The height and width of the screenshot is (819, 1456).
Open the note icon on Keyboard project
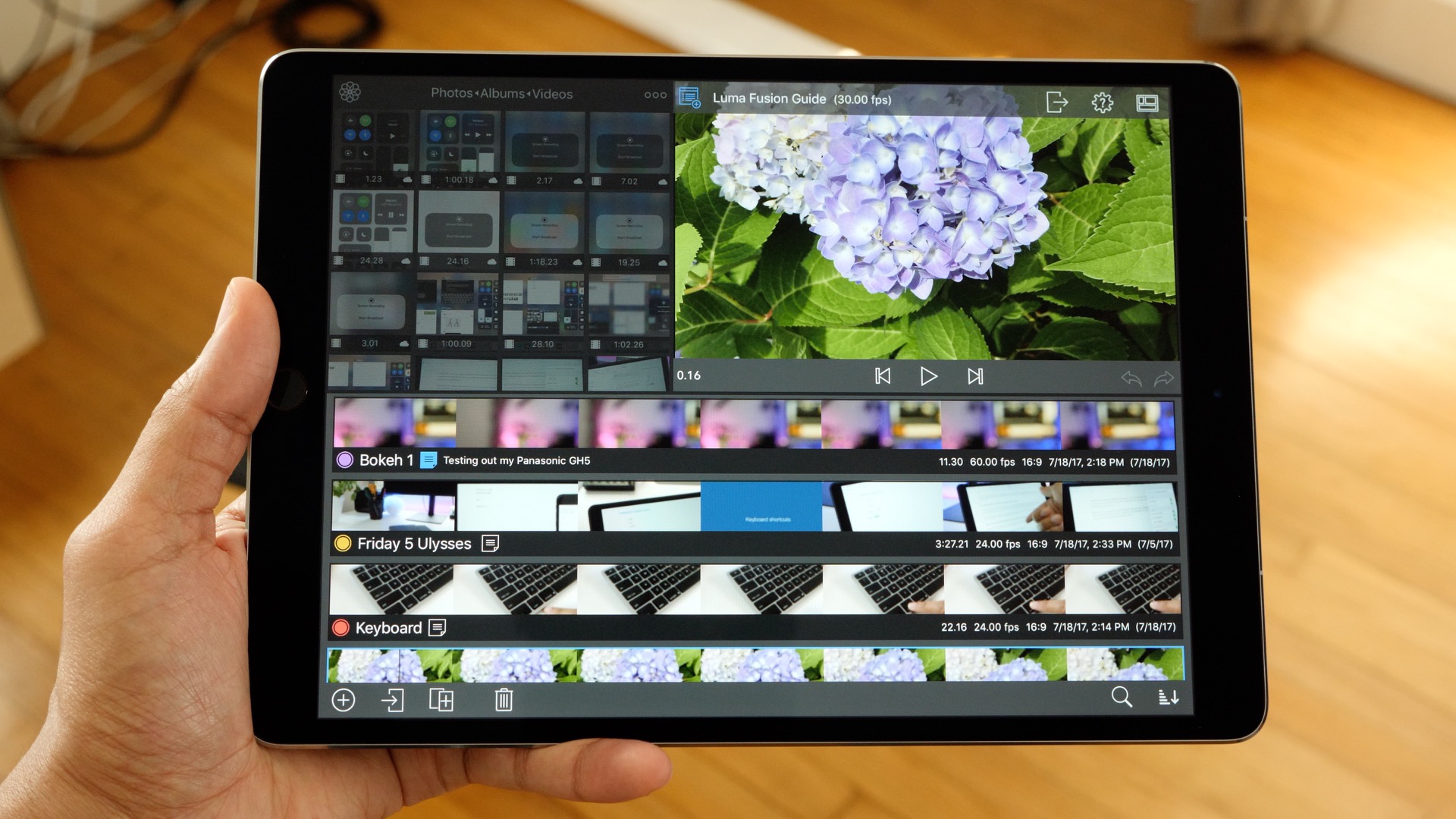coord(438,628)
